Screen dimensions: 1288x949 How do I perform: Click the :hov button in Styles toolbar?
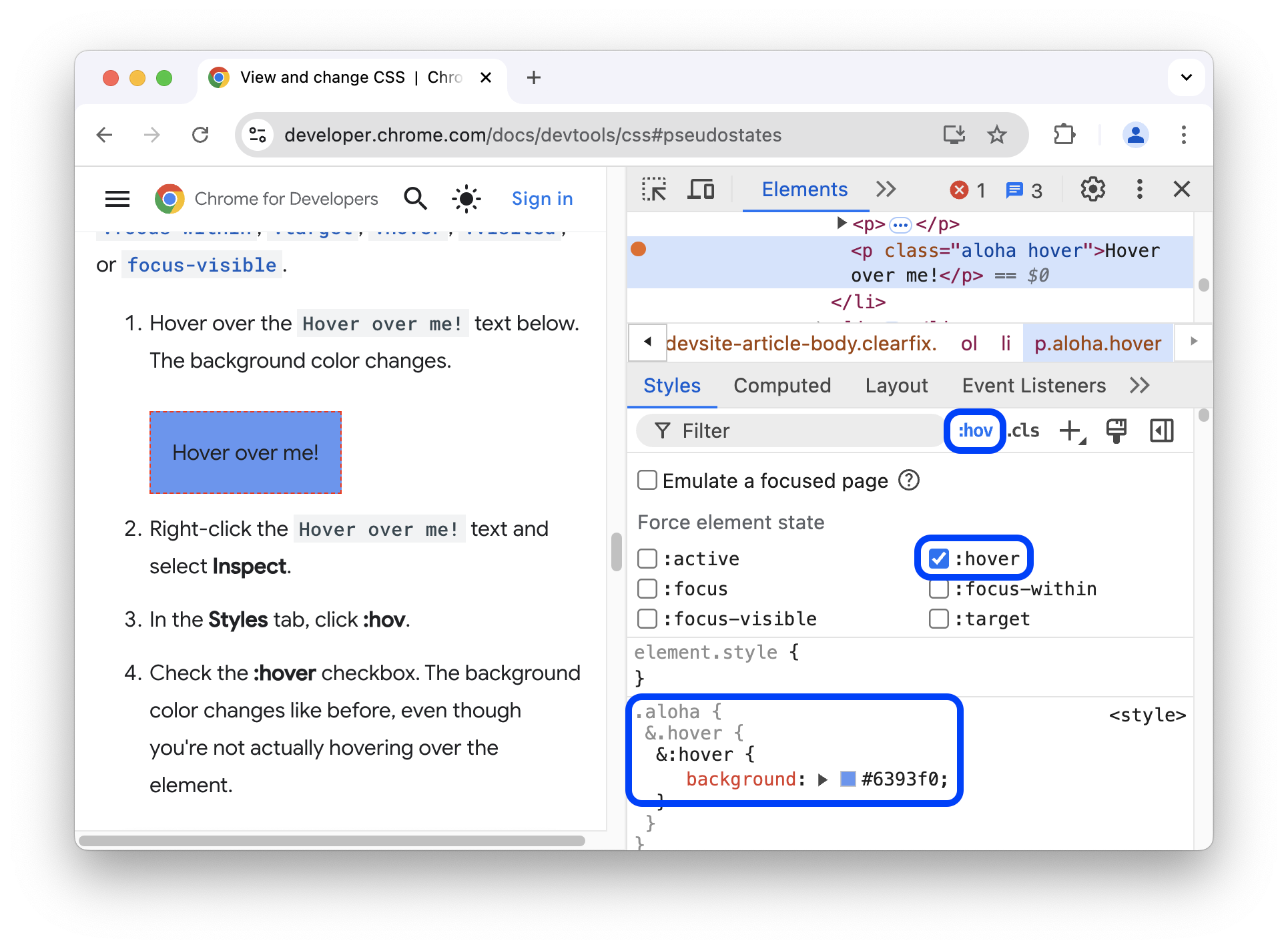click(974, 430)
